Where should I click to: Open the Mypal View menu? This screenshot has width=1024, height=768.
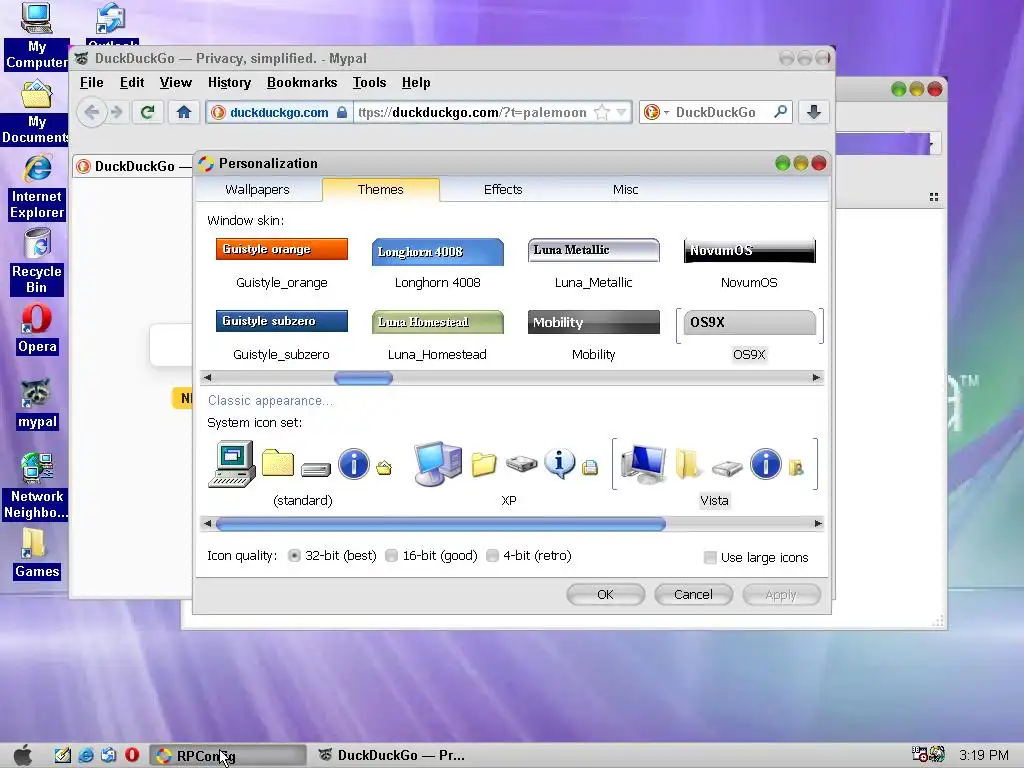pos(176,82)
